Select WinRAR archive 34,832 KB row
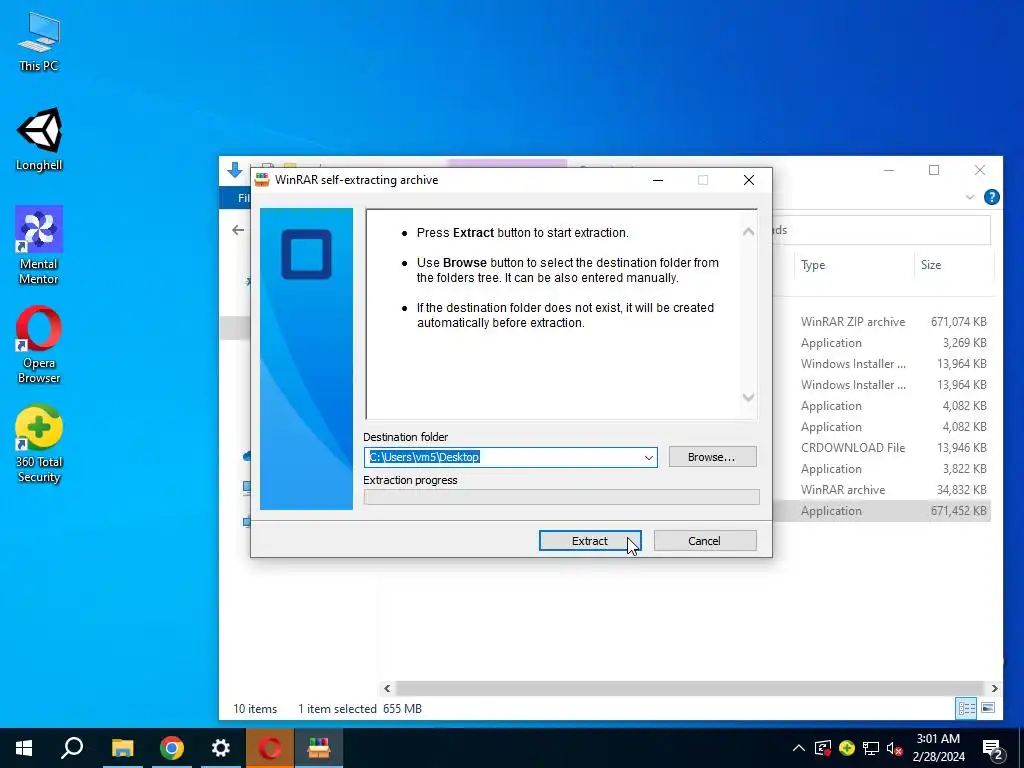The image size is (1024, 768). [882, 490]
